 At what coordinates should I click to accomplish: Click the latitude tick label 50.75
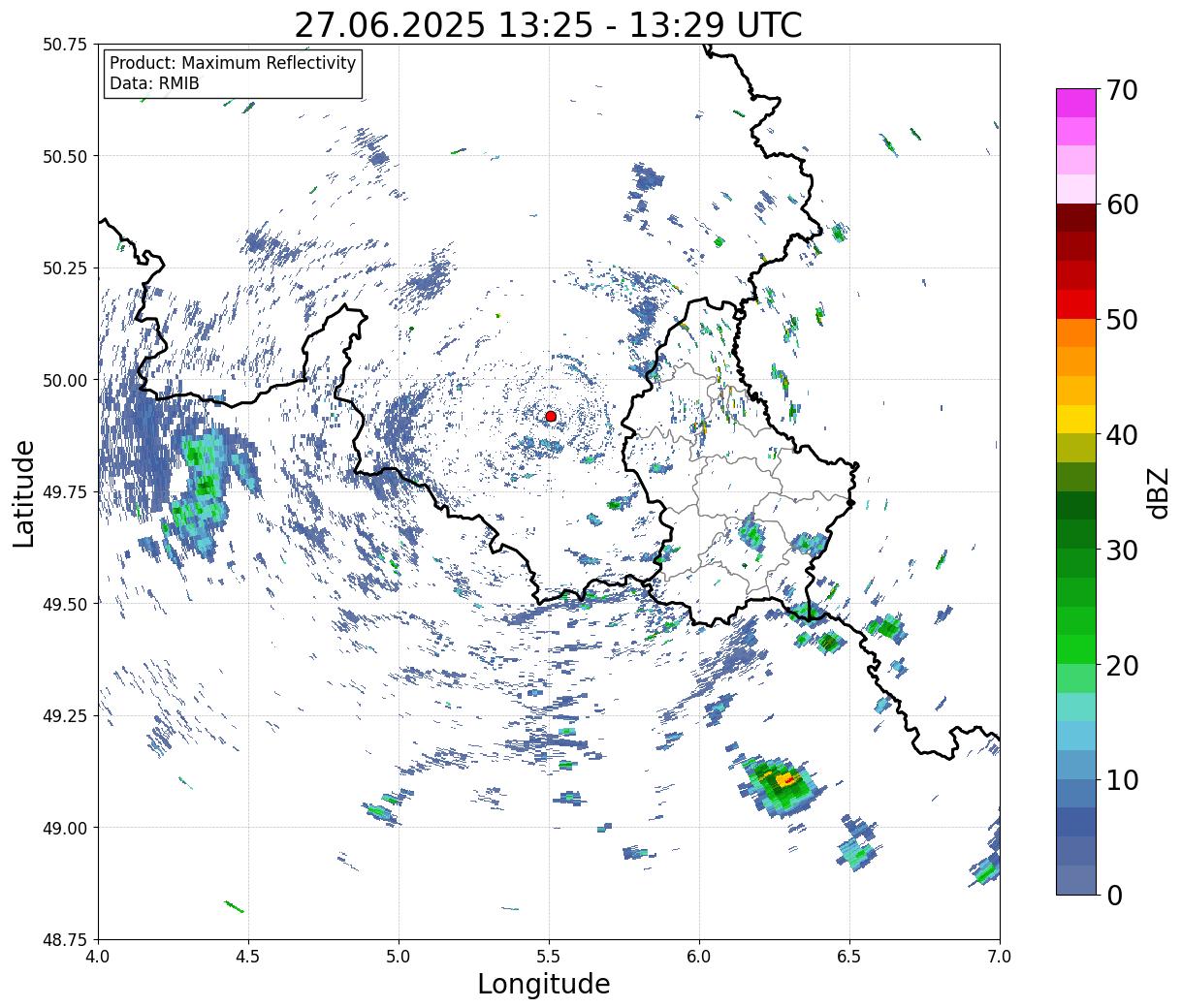click(65, 45)
